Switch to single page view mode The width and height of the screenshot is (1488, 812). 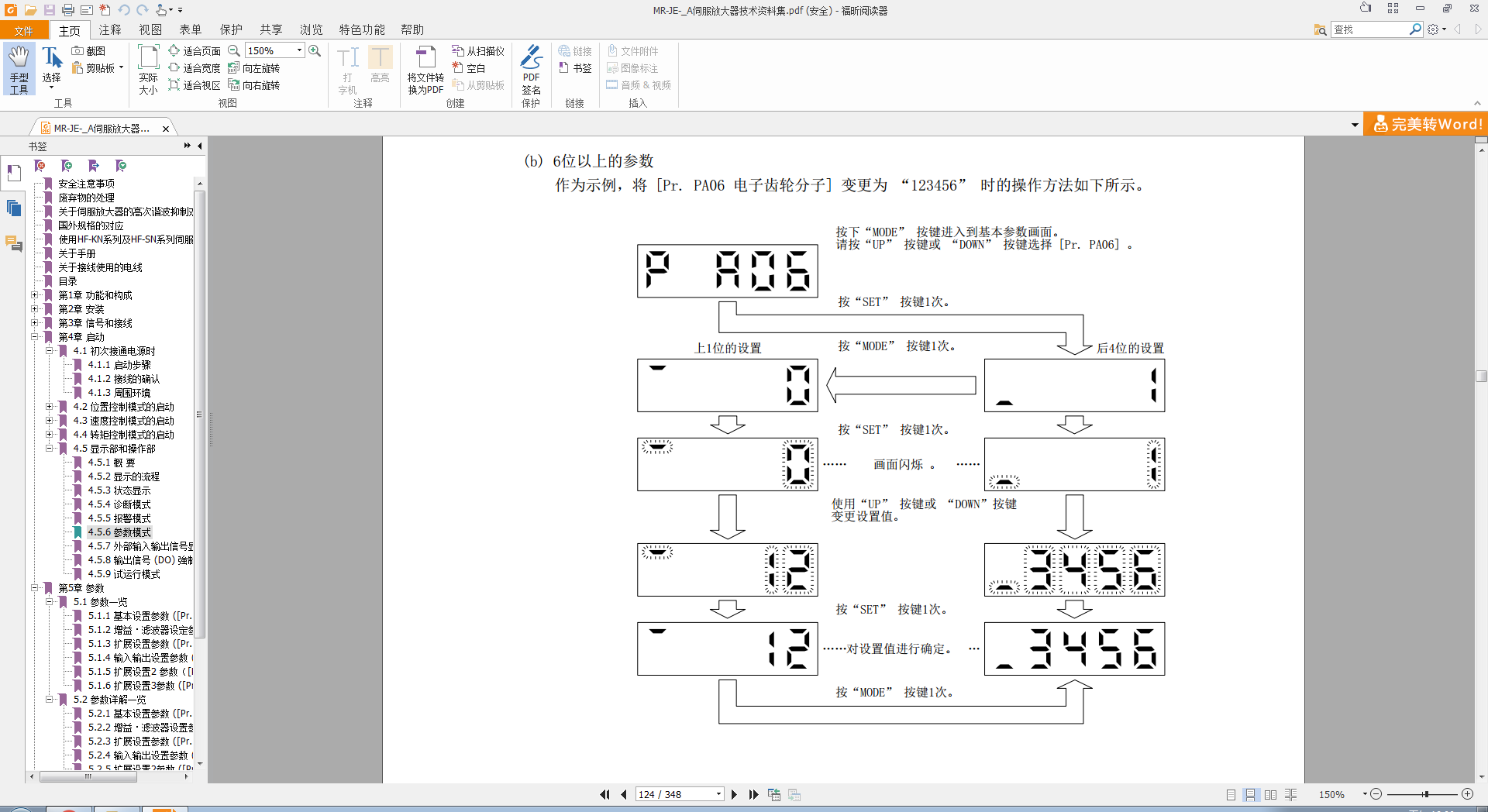coord(1231,794)
